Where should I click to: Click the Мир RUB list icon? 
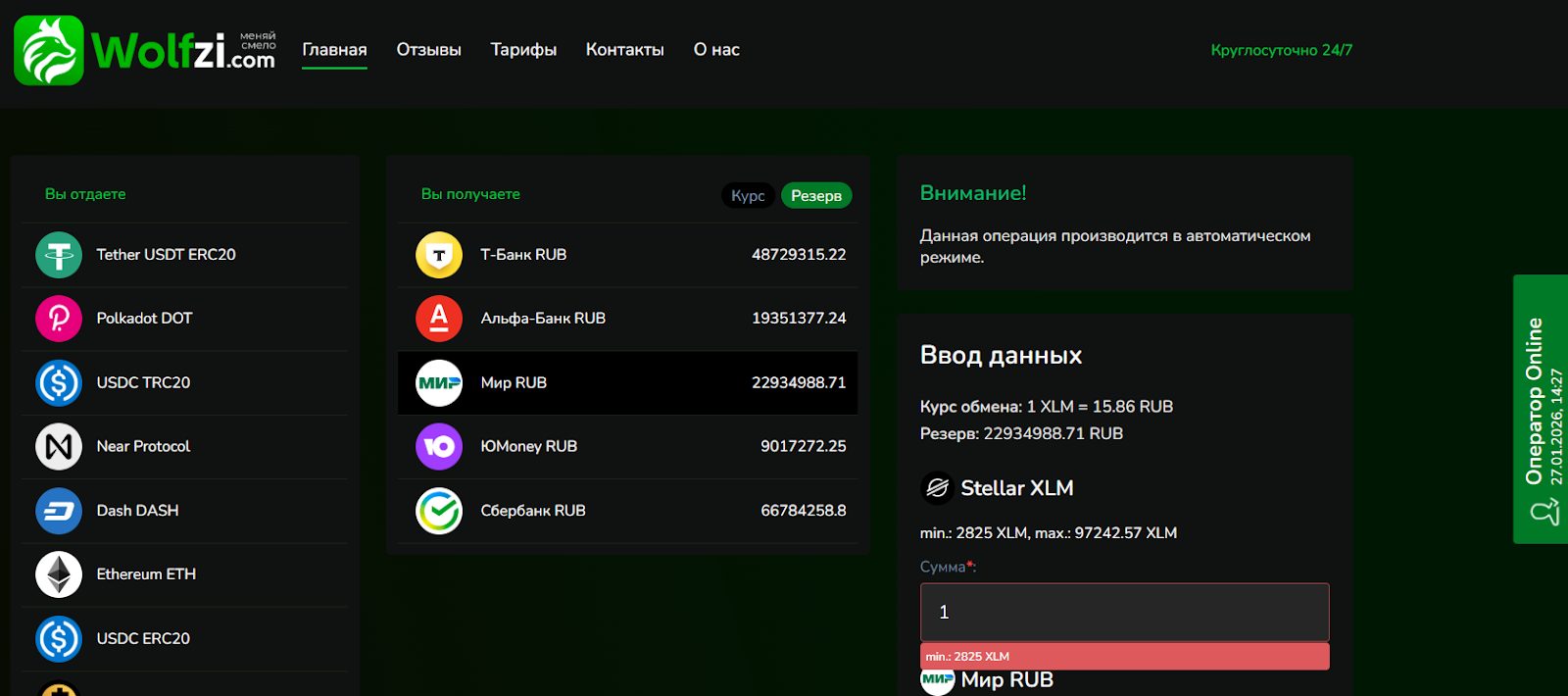coord(439,382)
